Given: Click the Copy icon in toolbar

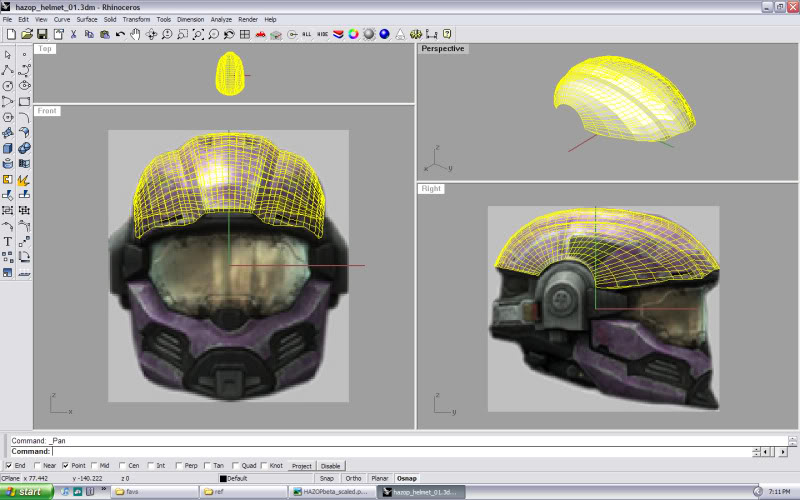Looking at the screenshot, I should [x=89, y=34].
